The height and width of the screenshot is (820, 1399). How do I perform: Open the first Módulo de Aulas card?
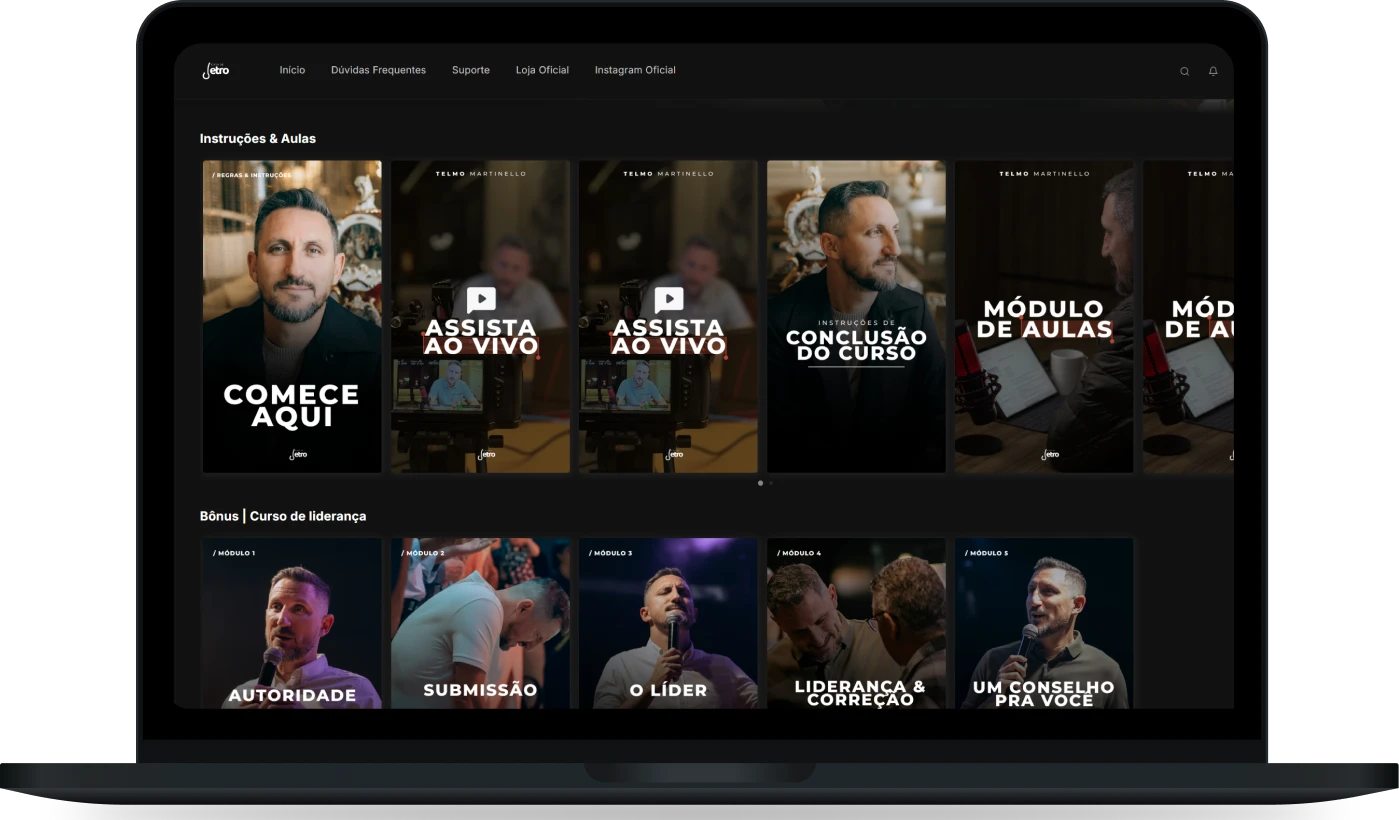coord(1044,316)
